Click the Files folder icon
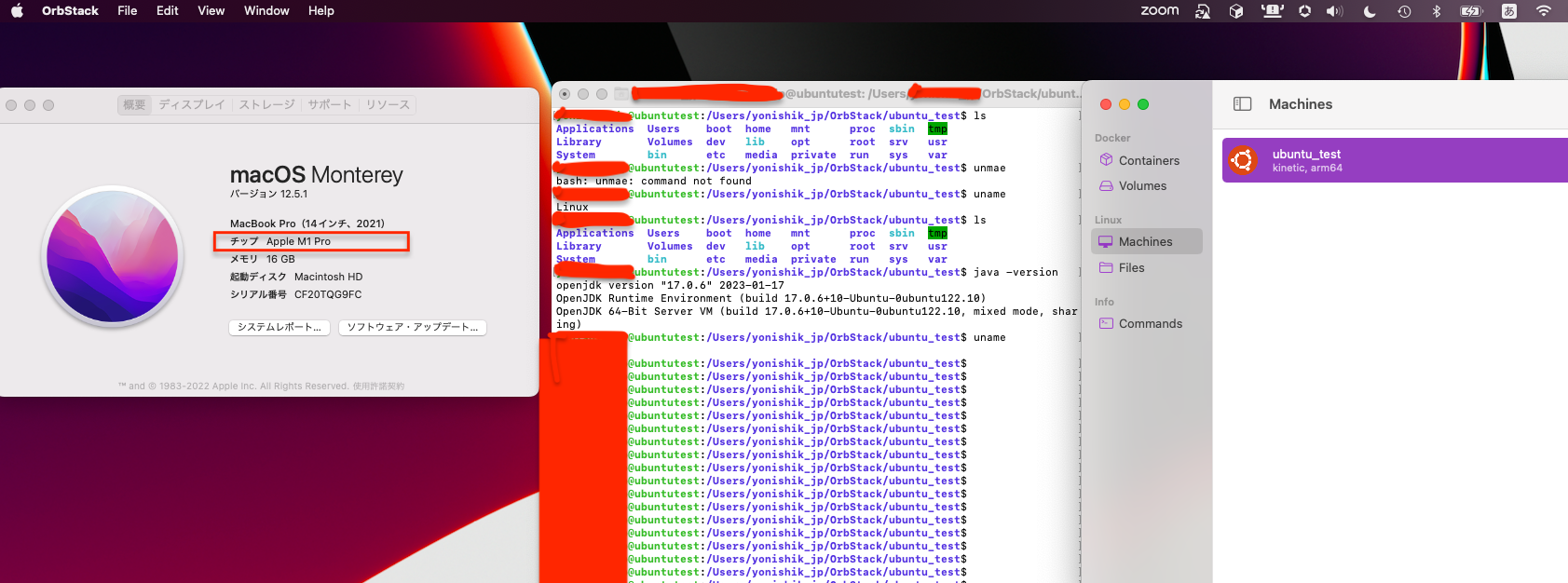 [x=1106, y=267]
